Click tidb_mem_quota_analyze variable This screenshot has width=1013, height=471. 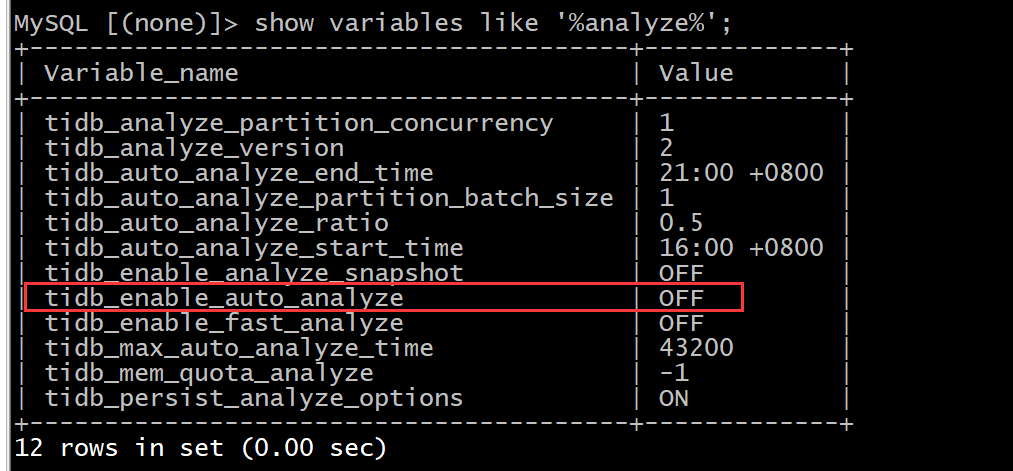tap(209, 373)
